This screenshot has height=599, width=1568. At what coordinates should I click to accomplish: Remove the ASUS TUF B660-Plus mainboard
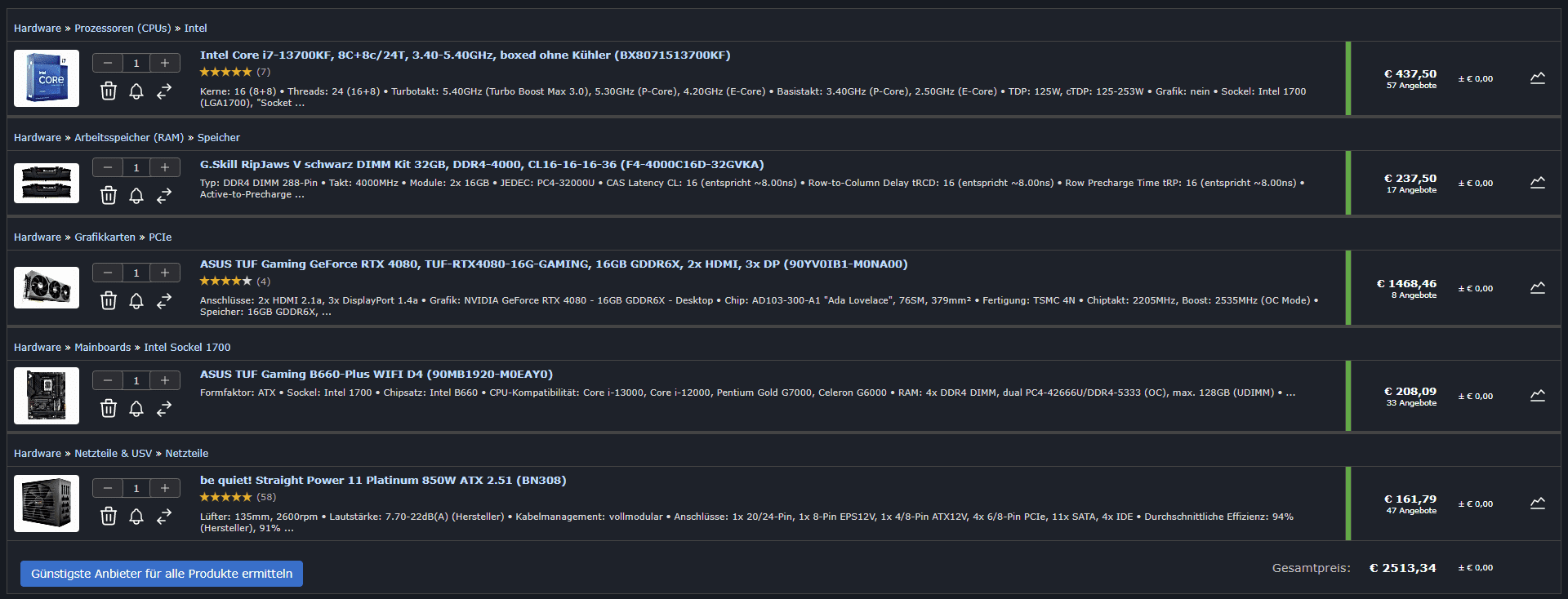(109, 408)
